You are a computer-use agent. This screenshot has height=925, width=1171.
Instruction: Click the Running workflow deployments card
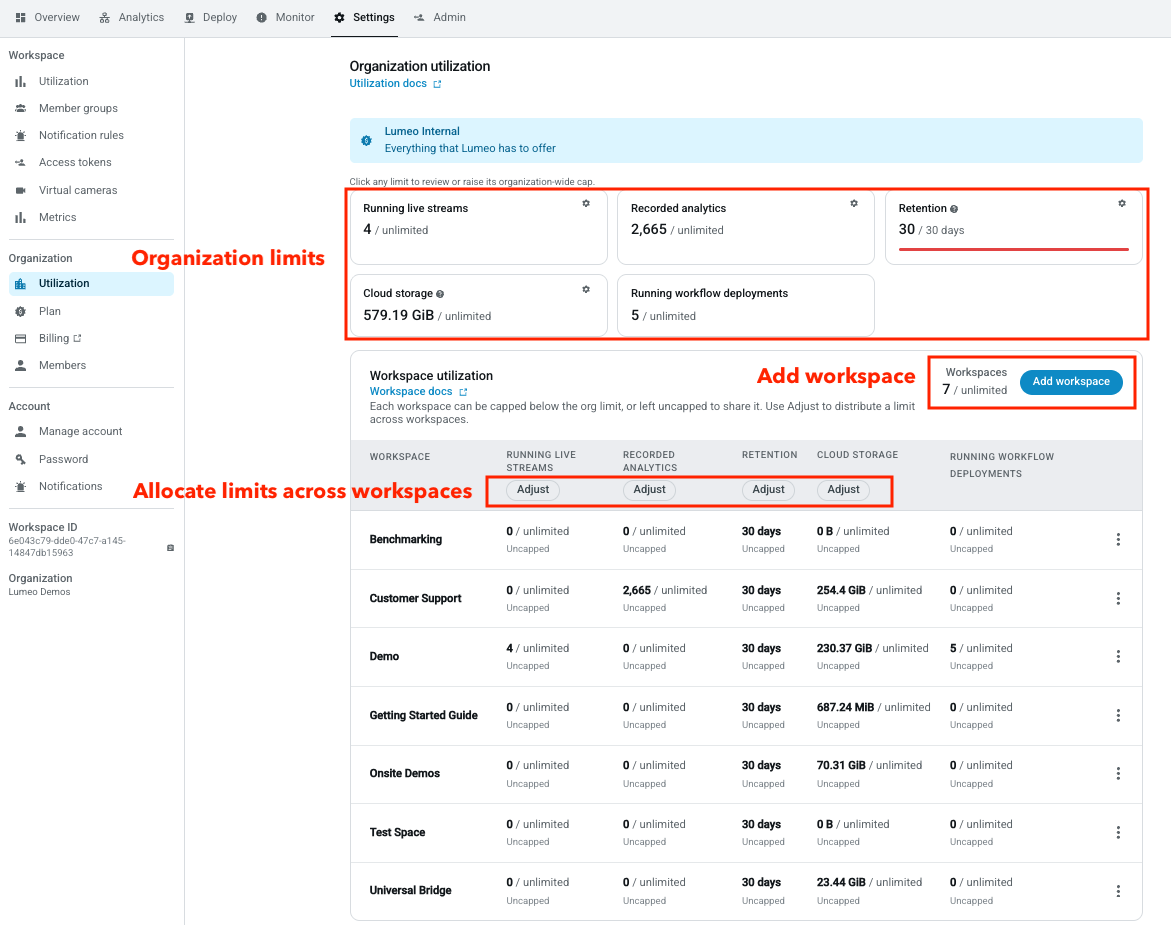745,305
